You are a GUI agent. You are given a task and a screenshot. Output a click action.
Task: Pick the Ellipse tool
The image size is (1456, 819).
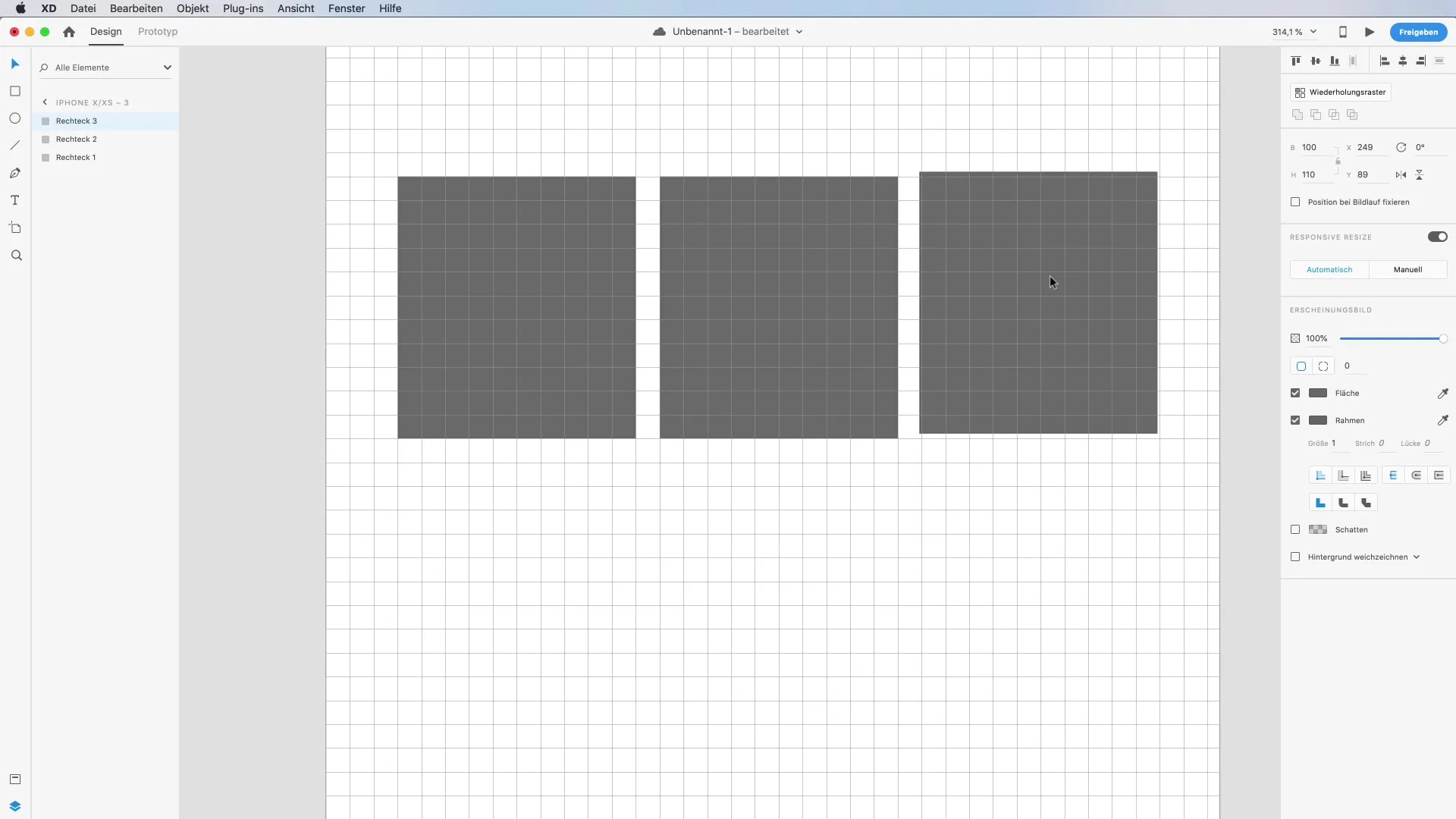tap(15, 118)
